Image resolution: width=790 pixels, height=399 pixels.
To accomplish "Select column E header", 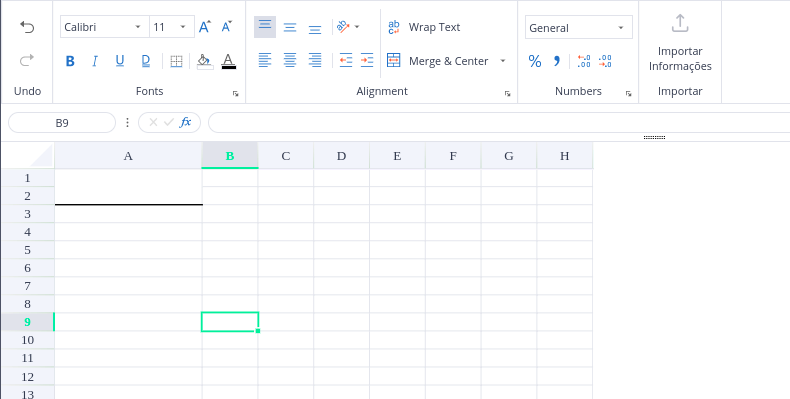I will [398, 156].
